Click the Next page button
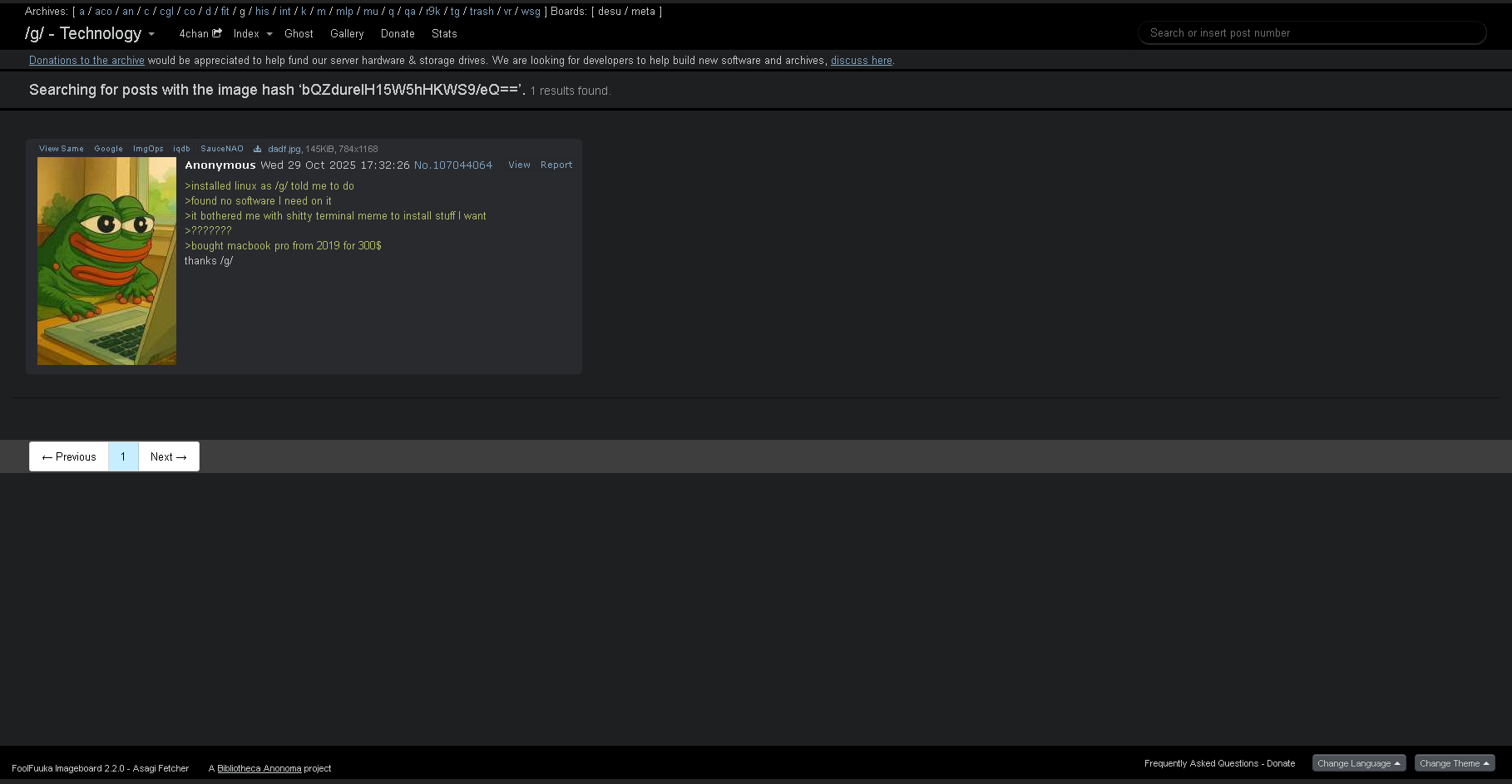This screenshot has height=784, width=1512. click(x=169, y=456)
